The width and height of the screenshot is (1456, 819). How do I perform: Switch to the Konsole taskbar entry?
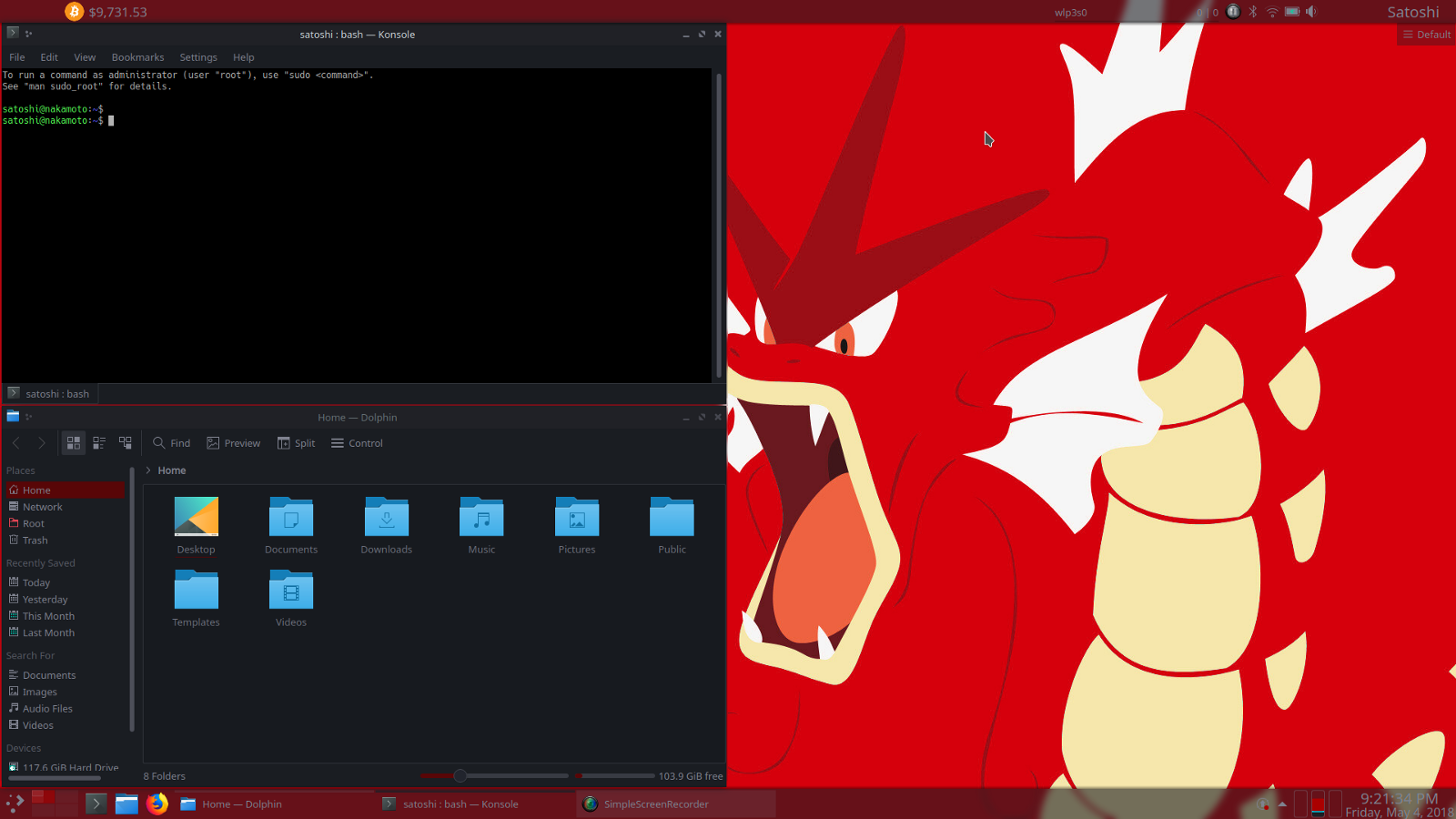pyautogui.click(x=476, y=804)
